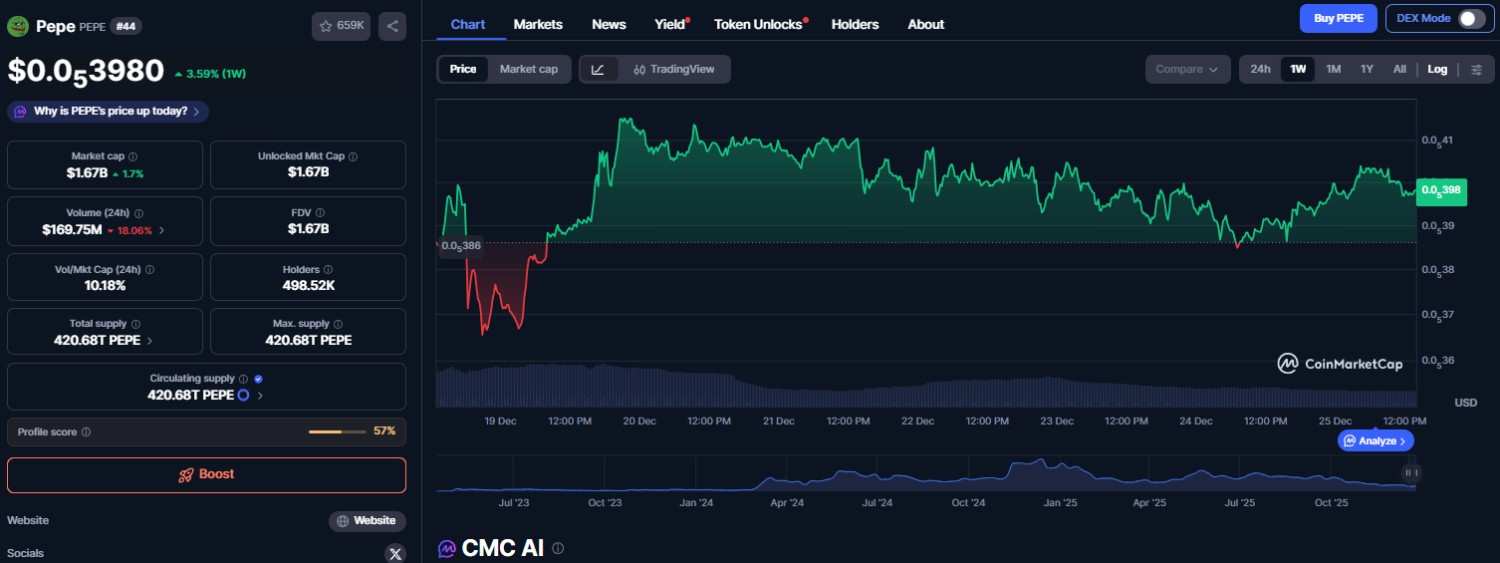
Task: Toggle DEX Mode switch
Action: [1471, 18]
